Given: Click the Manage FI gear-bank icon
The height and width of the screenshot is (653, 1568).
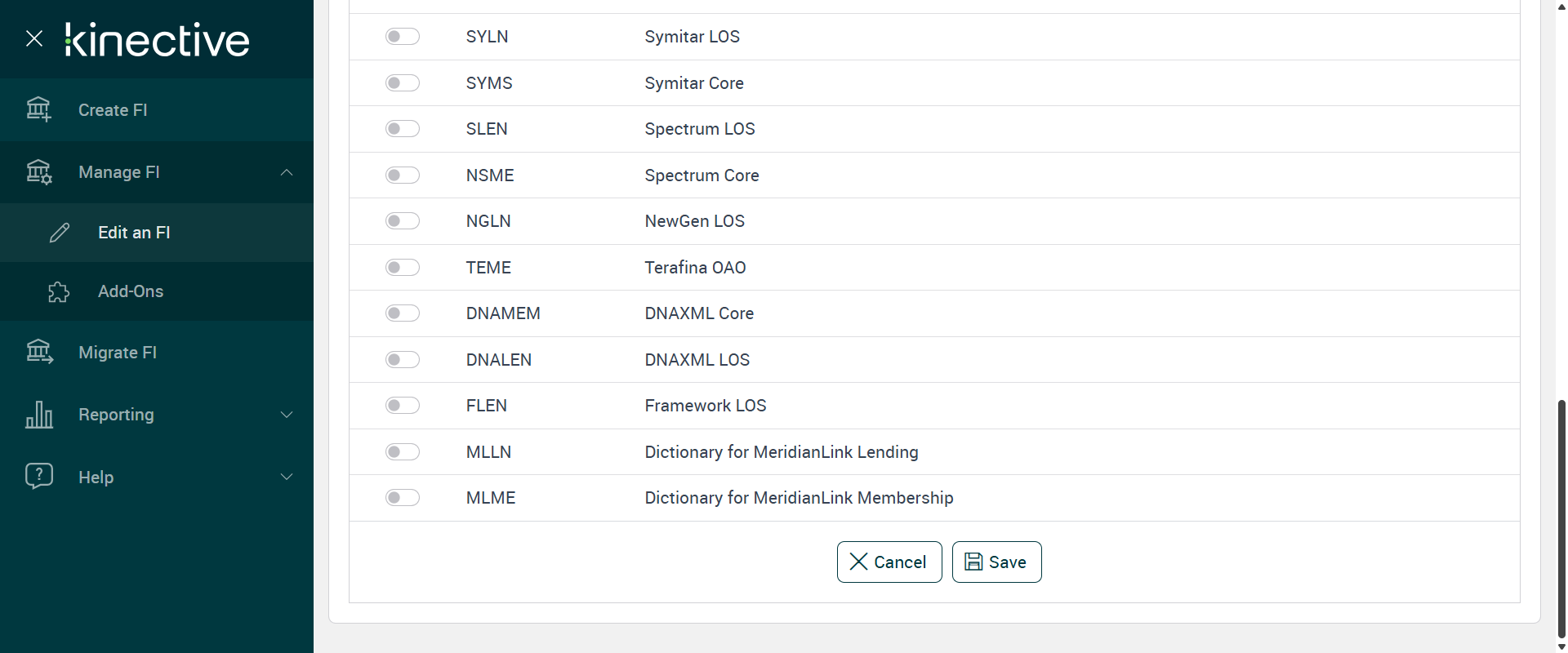Looking at the screenshot, I should point(38,172).
